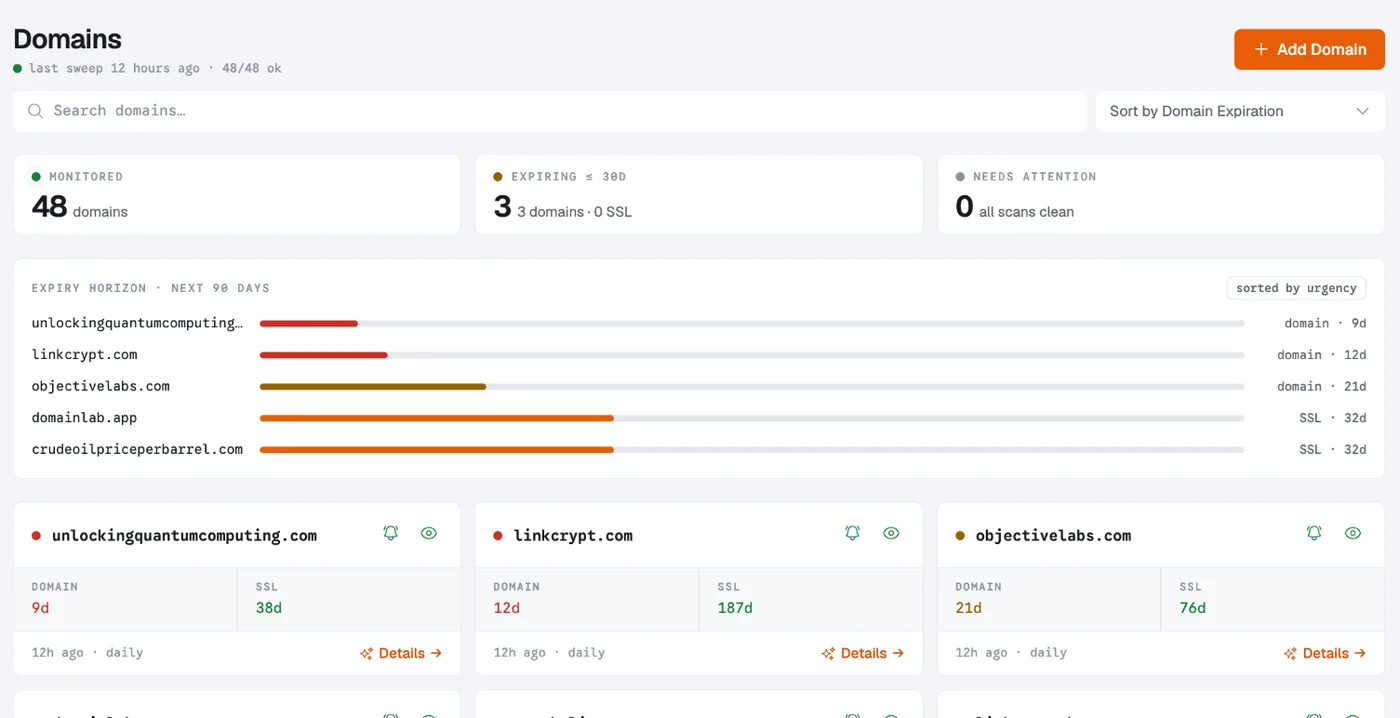Click the sorted by urgency badge

[1296, 288]
